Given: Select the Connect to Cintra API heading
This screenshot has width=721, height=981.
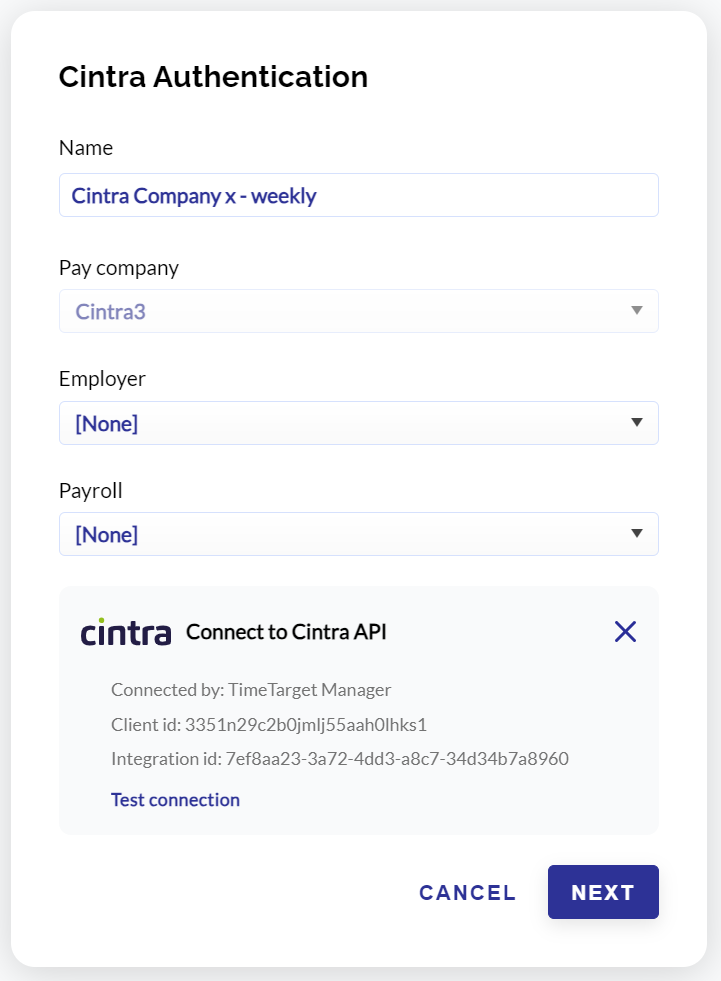Looking at the screenshot, I should tap(286, 632).
